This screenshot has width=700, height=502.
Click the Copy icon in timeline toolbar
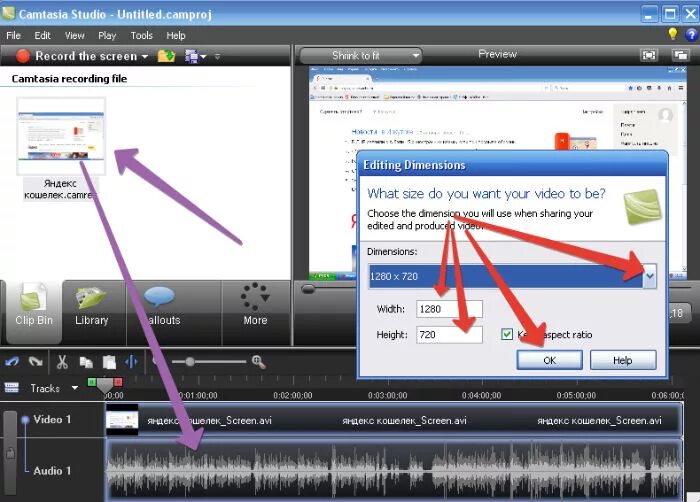coord(86,362)
